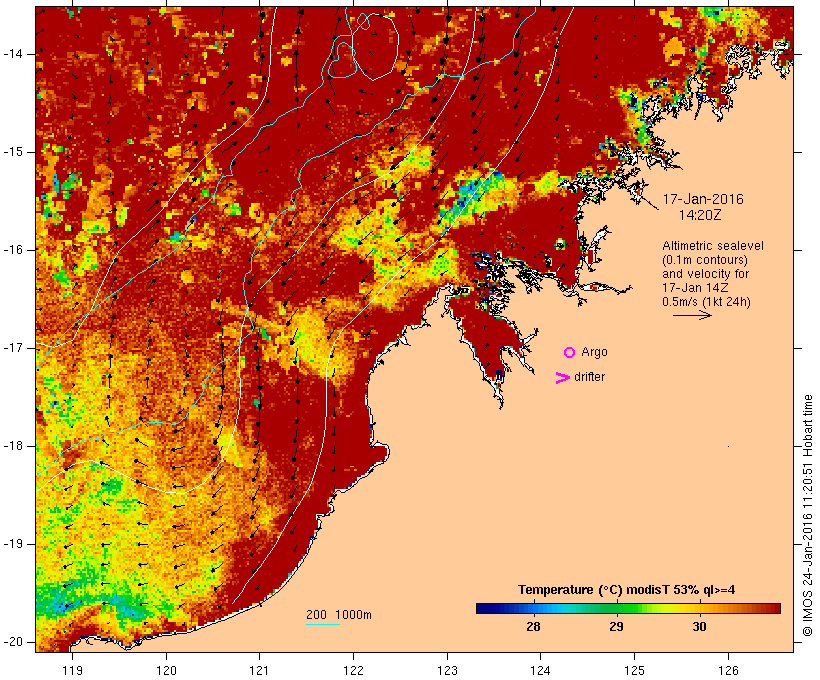
Task: Click the '29' color bar tick label
Action: tap(616, 627)
